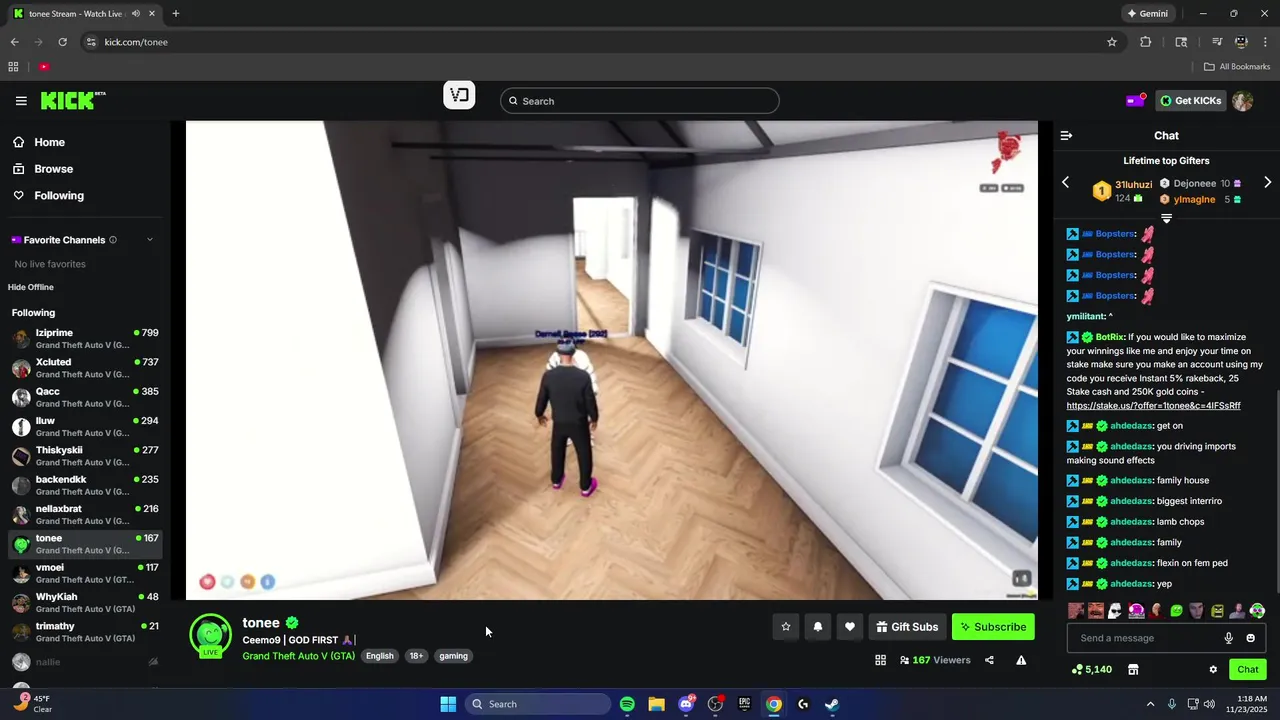Click the floating popout icon above search

point(459,95)
